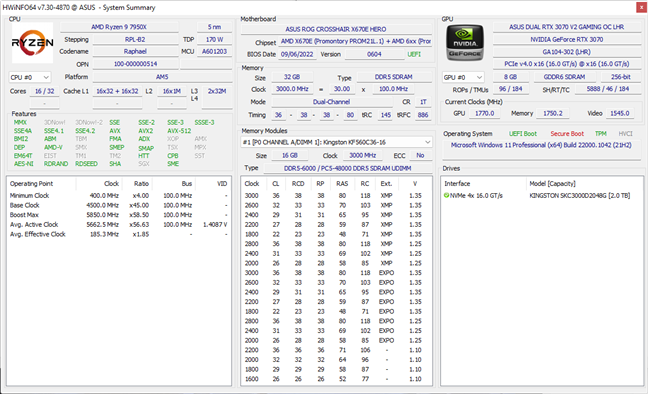Viewport: 648px width, 394px height.
Task: Click the Microsoft Windows 11 Professional field
Action: (541, 145)
